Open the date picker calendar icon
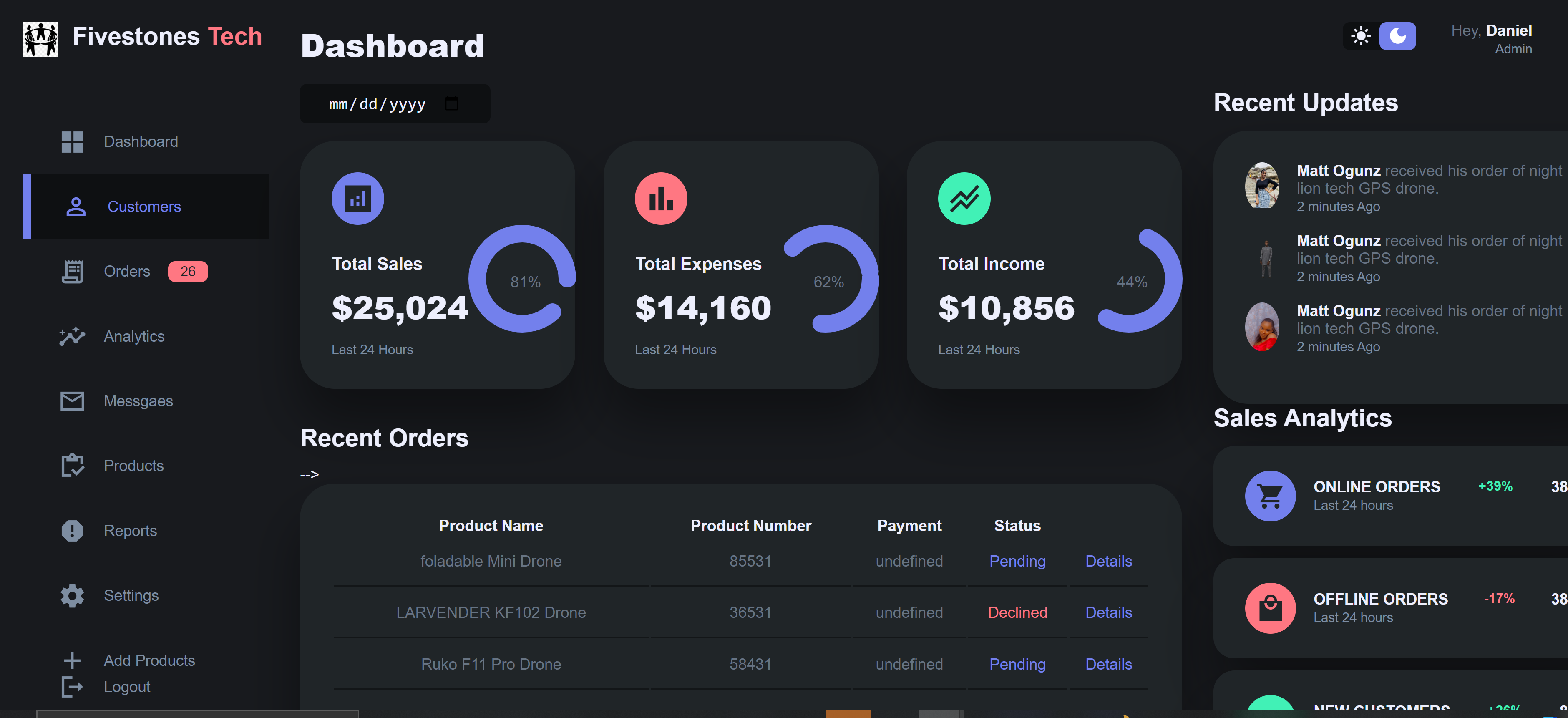The width and height of the screenshot is (1568, 718). pos(452,103)
